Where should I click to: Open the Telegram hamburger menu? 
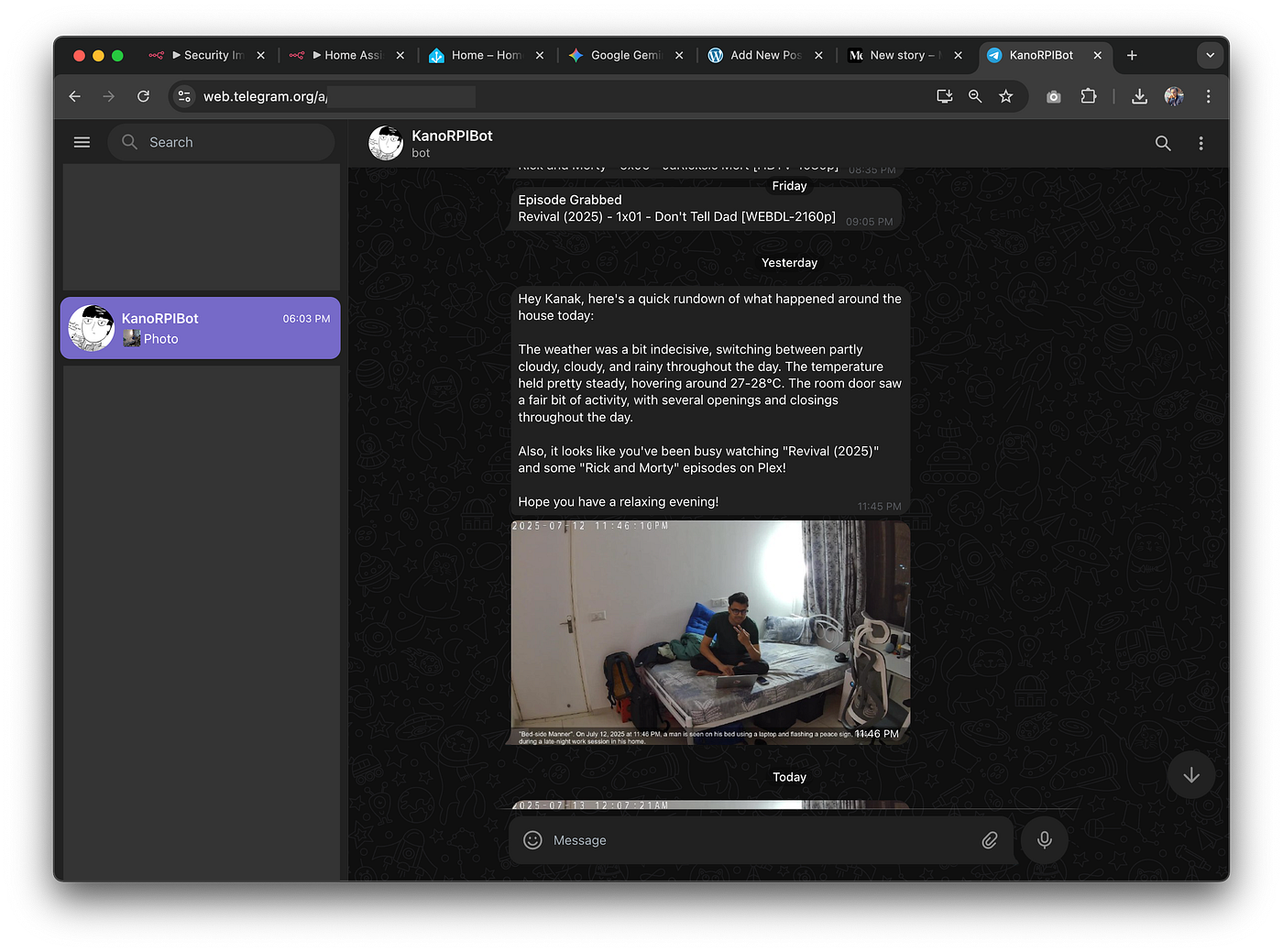tap(82, 142)
